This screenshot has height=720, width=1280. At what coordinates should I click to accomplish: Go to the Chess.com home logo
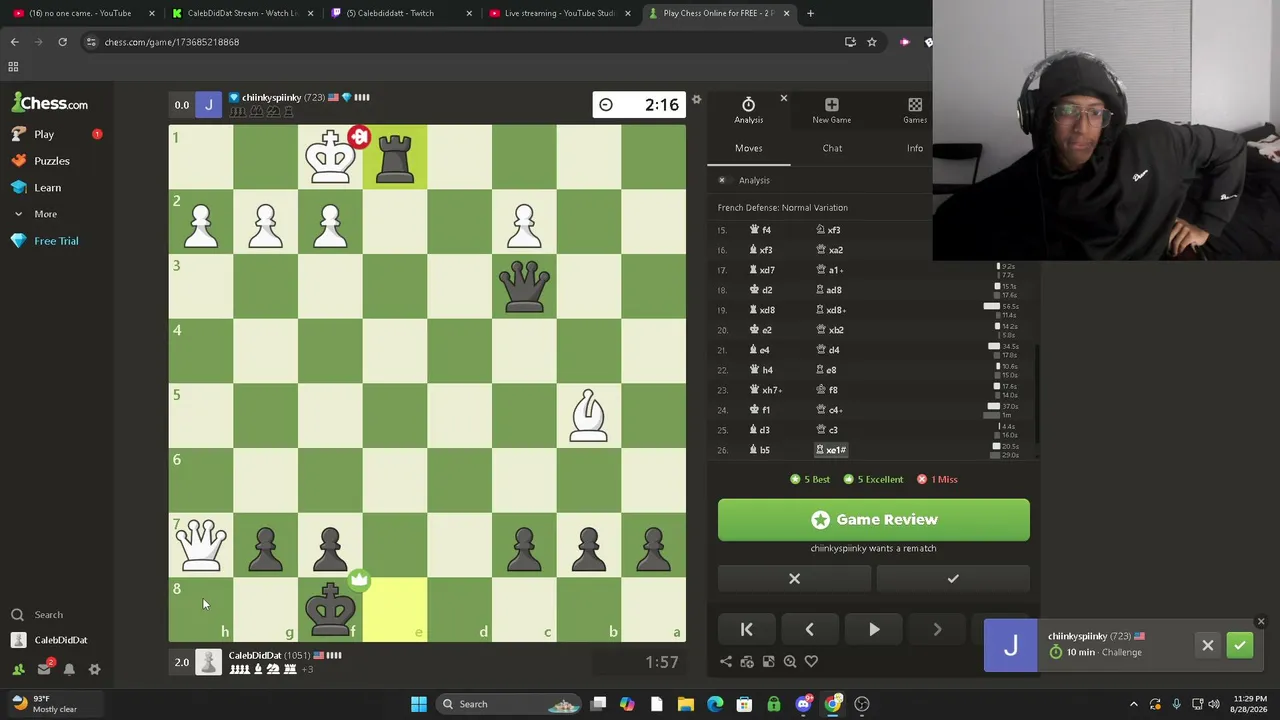(x=50, y=103)
